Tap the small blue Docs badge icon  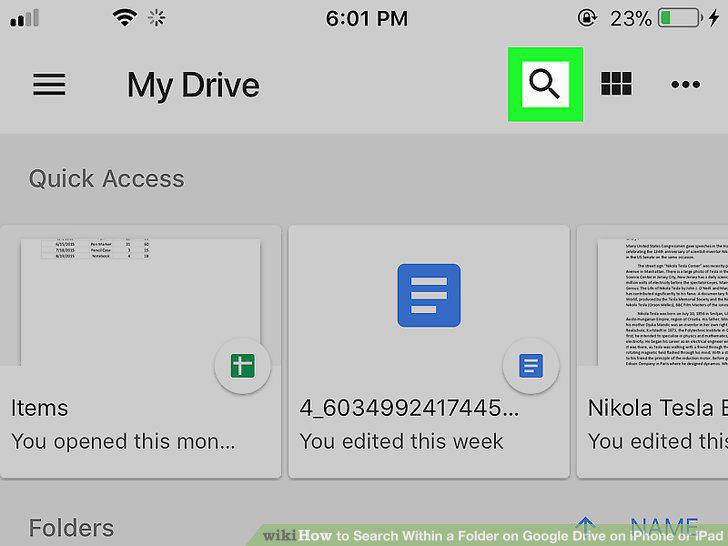pos(531,366)
